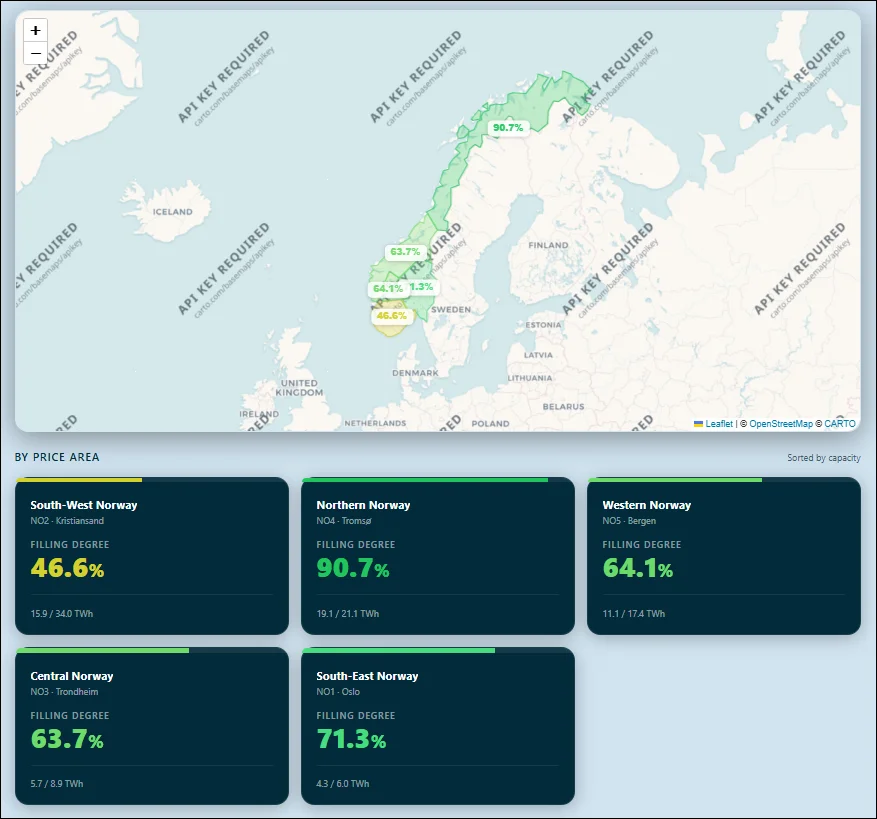Click the green Northern Norway fill bar
Image resolution: width=877 pixels, height=819 pixels.
pos(425,480)
